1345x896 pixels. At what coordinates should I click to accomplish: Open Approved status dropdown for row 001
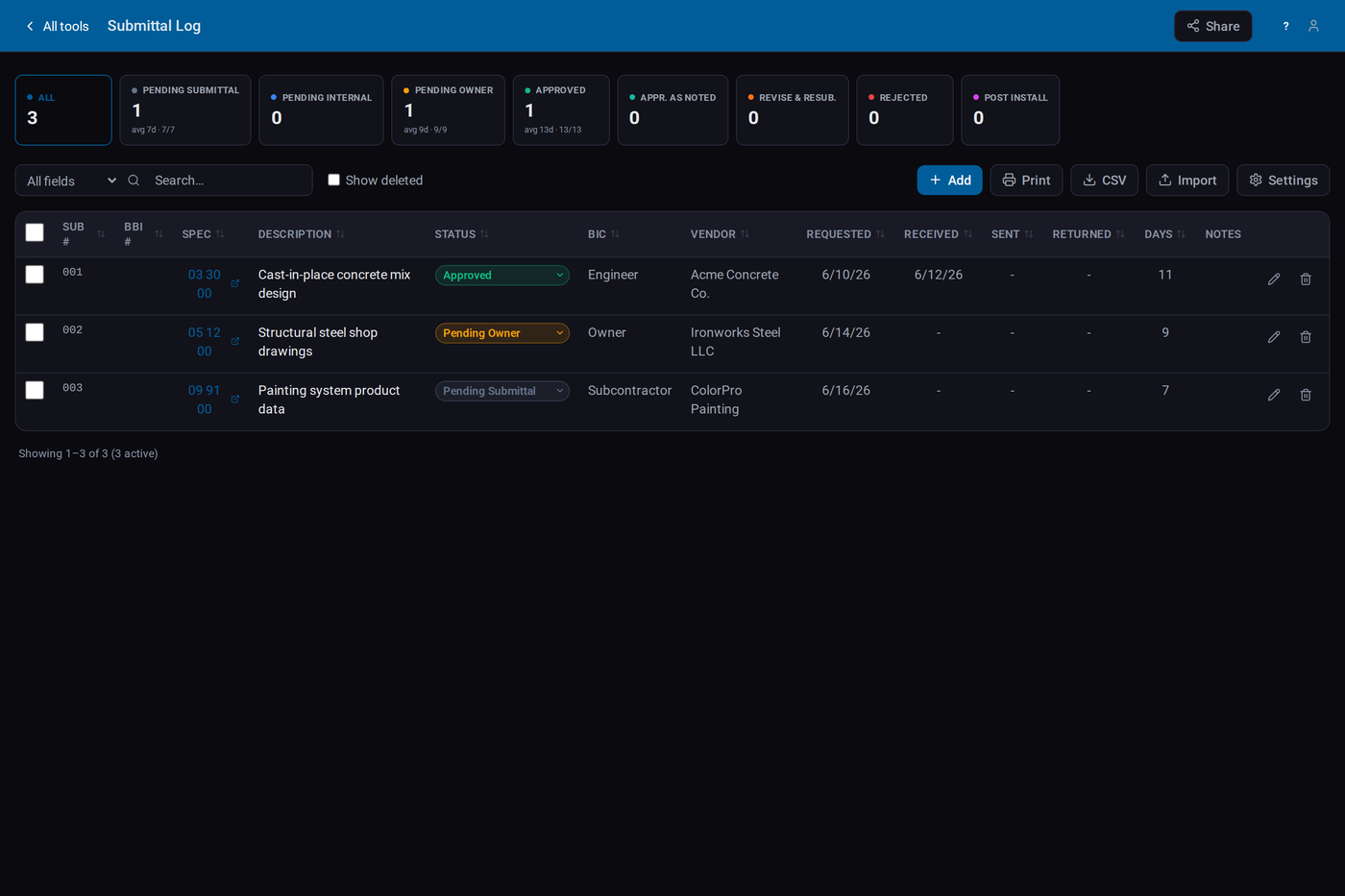(502, 276)
